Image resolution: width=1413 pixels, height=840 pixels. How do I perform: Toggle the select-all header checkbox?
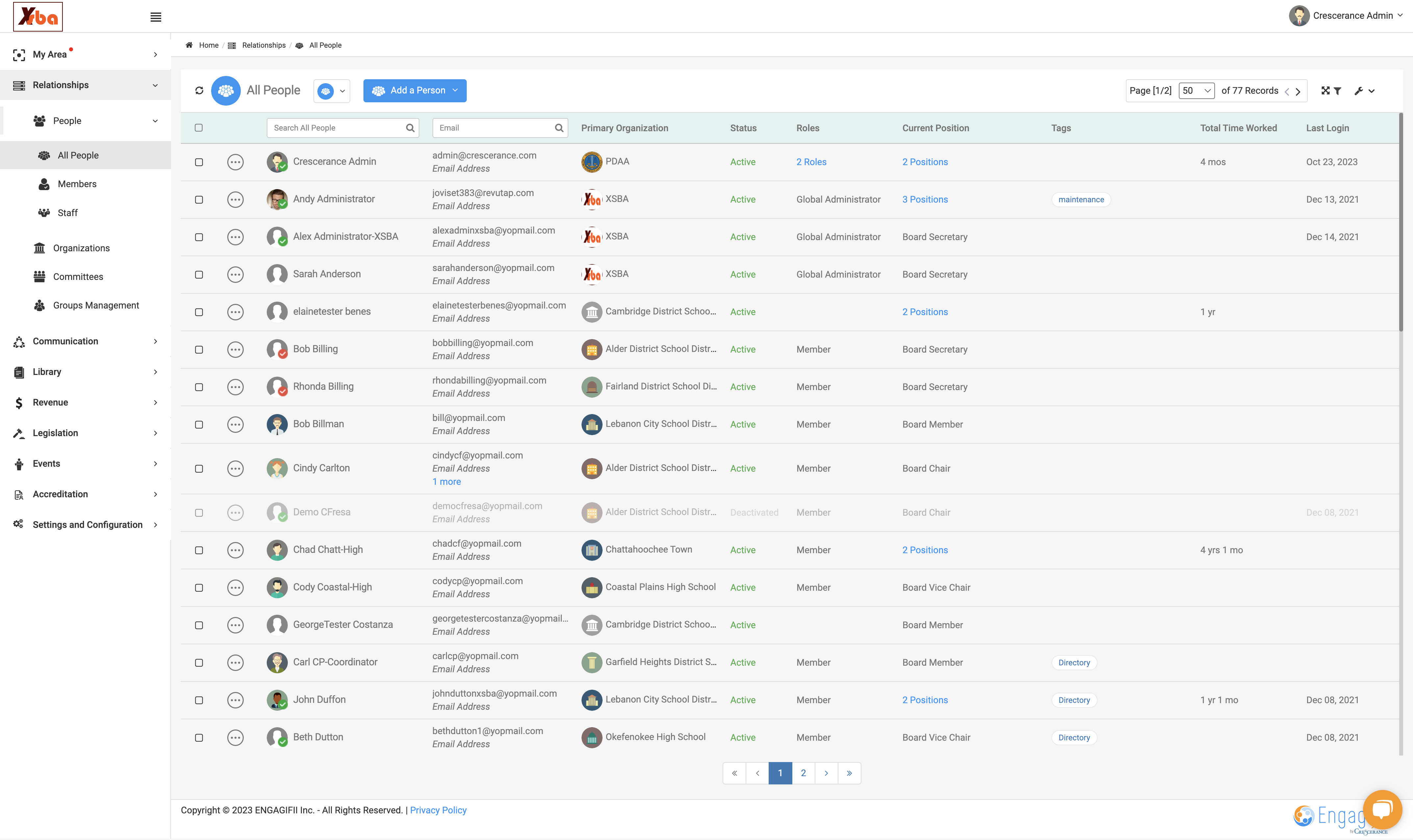point(199,128)
